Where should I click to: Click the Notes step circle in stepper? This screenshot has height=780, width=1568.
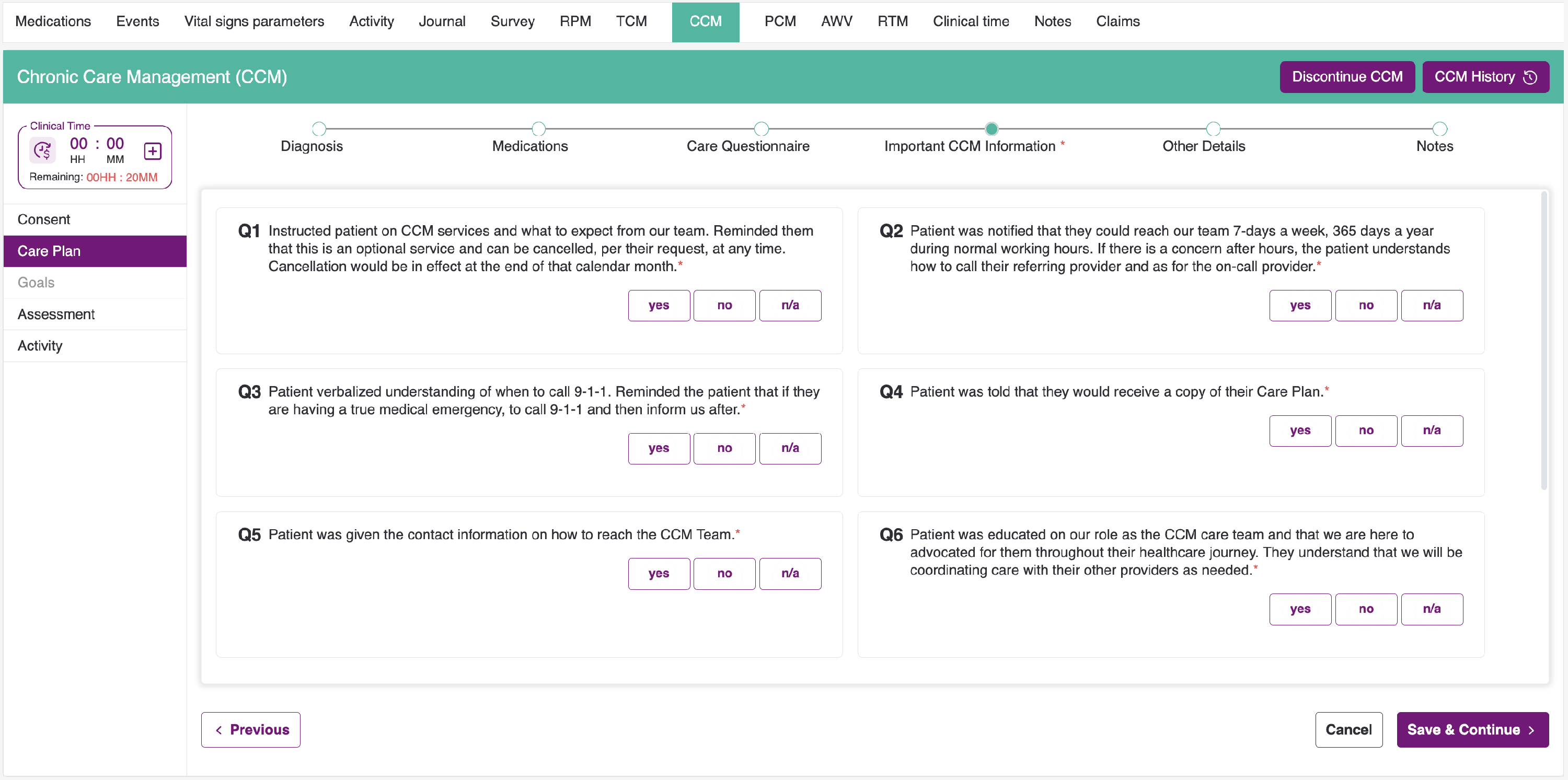click(1439, 129)
